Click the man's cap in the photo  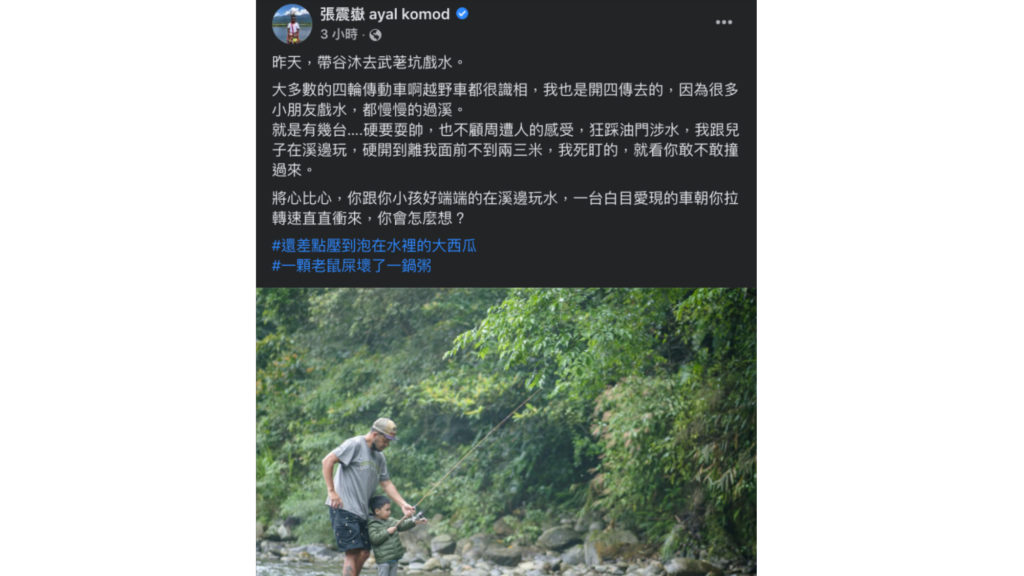click(x=385, y=428)
